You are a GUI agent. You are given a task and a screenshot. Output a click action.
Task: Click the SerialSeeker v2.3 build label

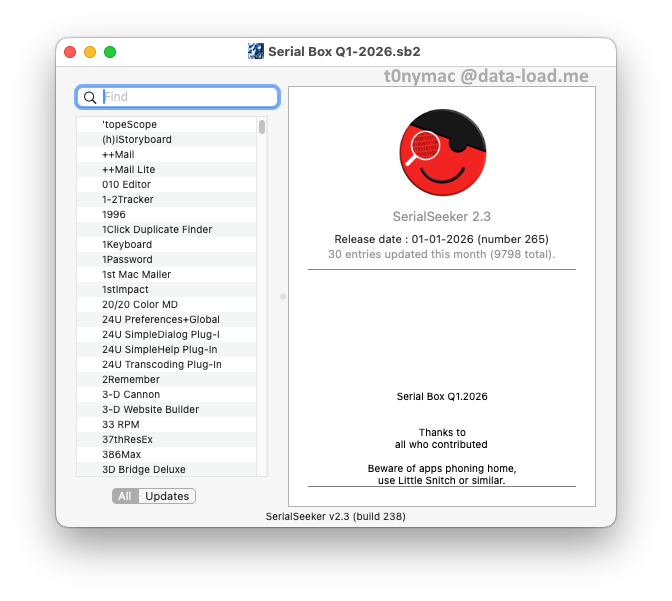(336, 517)
